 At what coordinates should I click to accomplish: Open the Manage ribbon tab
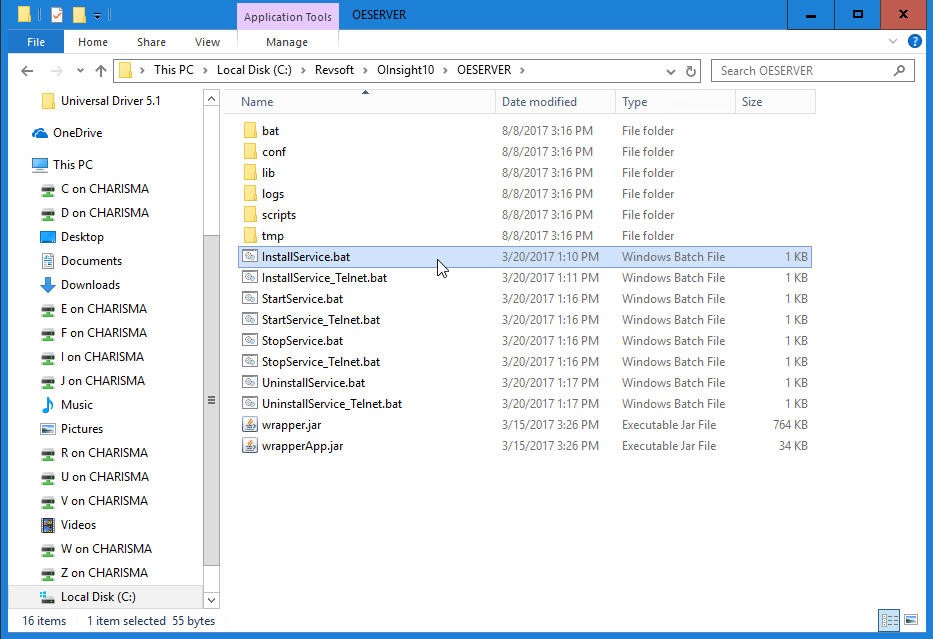coord(287,42)
